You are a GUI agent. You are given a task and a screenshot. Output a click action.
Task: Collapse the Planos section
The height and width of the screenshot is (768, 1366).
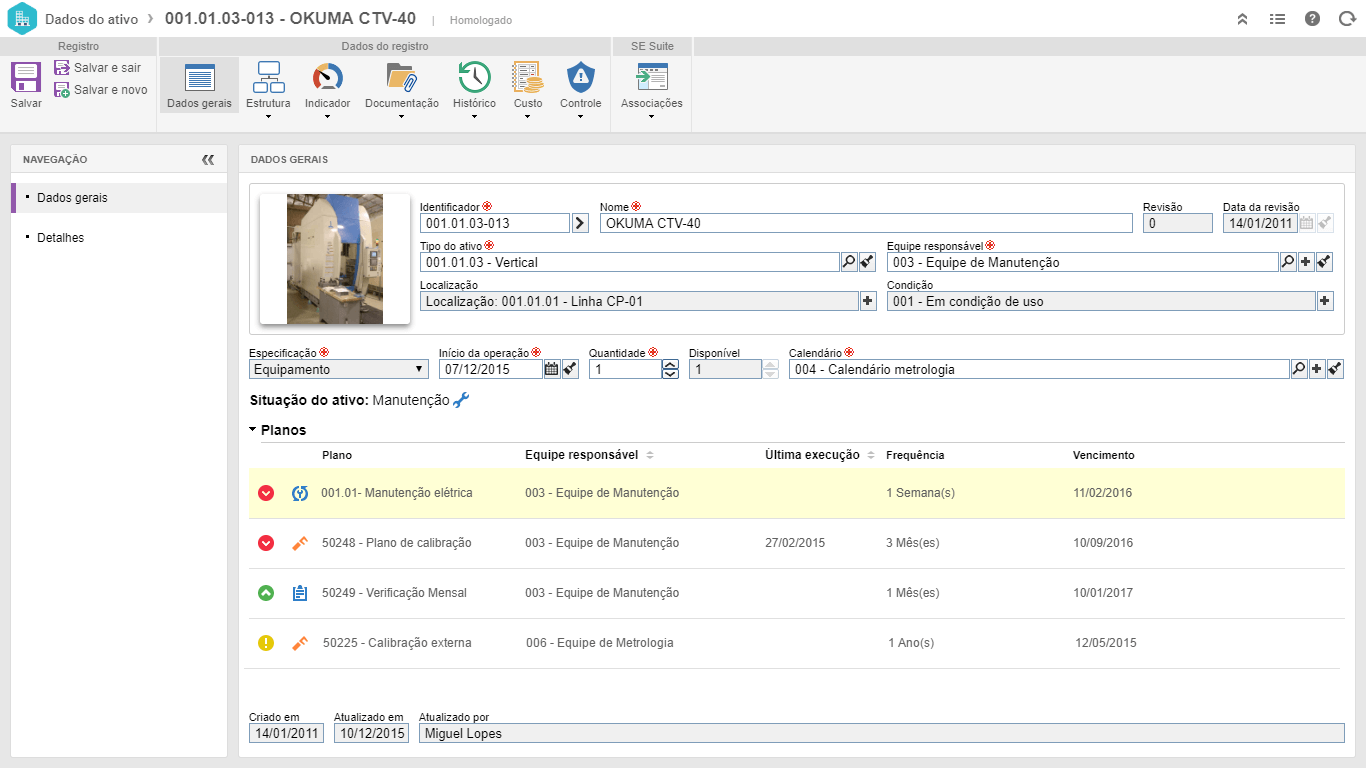pyautogui.click(x=254, y=430)
